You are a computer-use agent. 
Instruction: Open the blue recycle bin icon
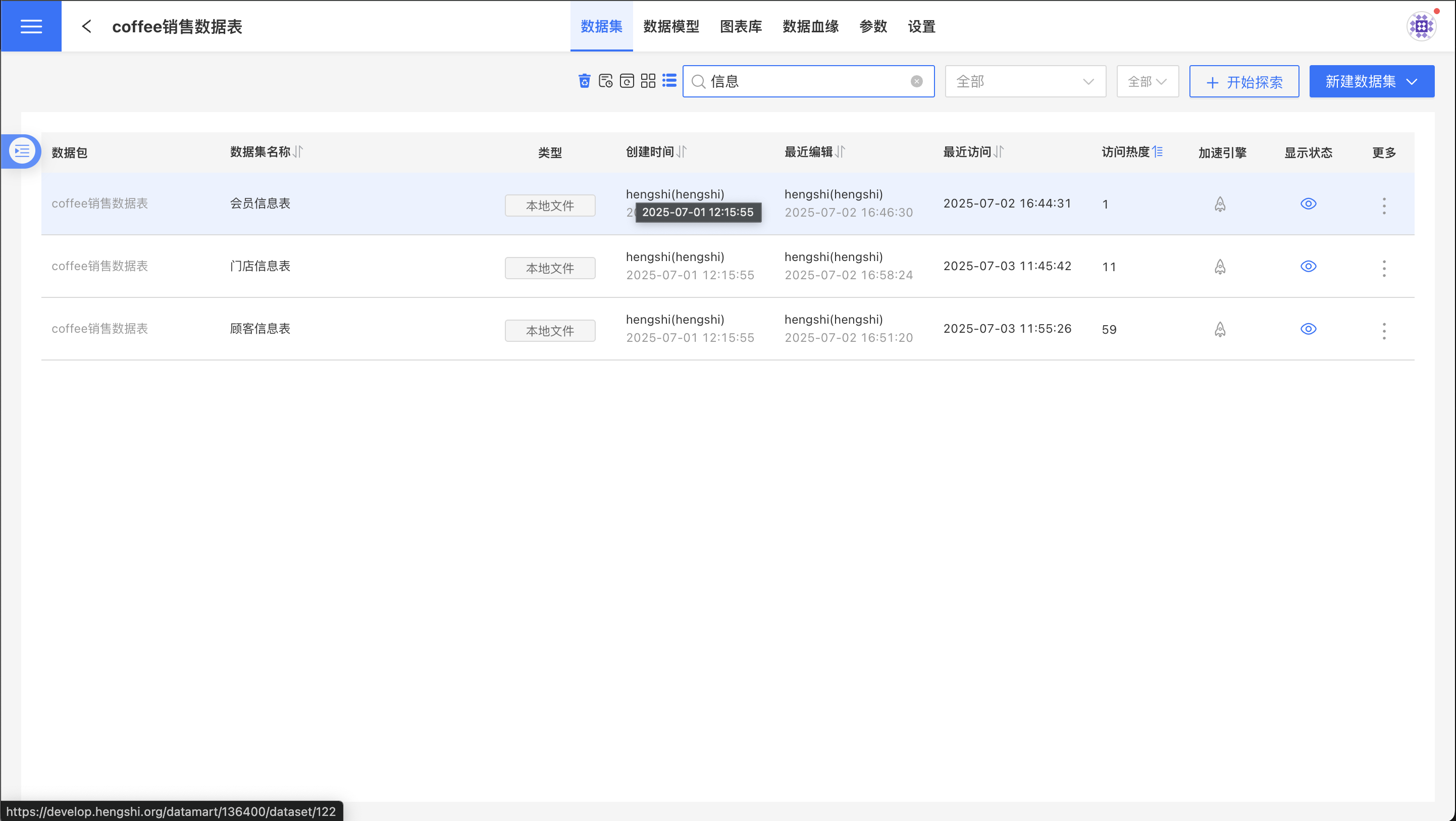[x=585, y=81]
